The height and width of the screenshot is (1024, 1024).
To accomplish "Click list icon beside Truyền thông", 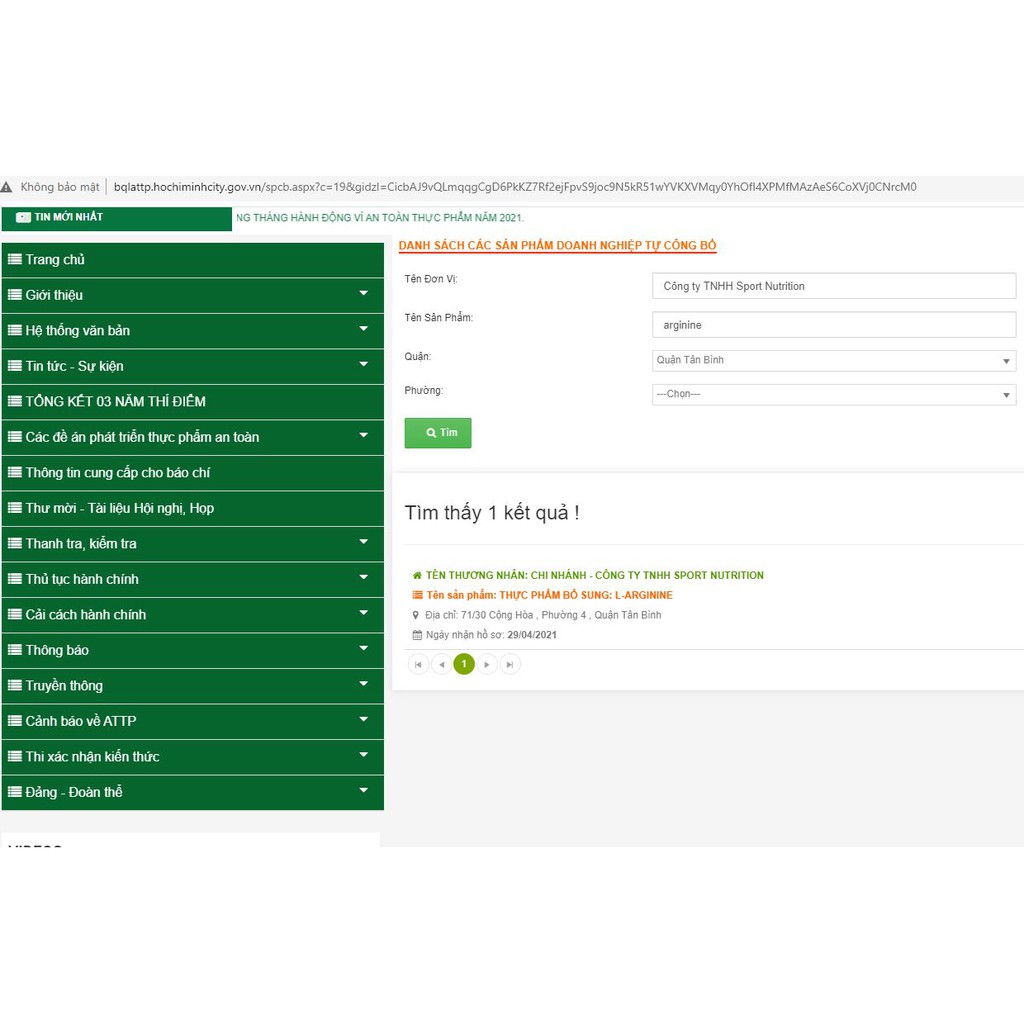I will (x=14, y=685).
